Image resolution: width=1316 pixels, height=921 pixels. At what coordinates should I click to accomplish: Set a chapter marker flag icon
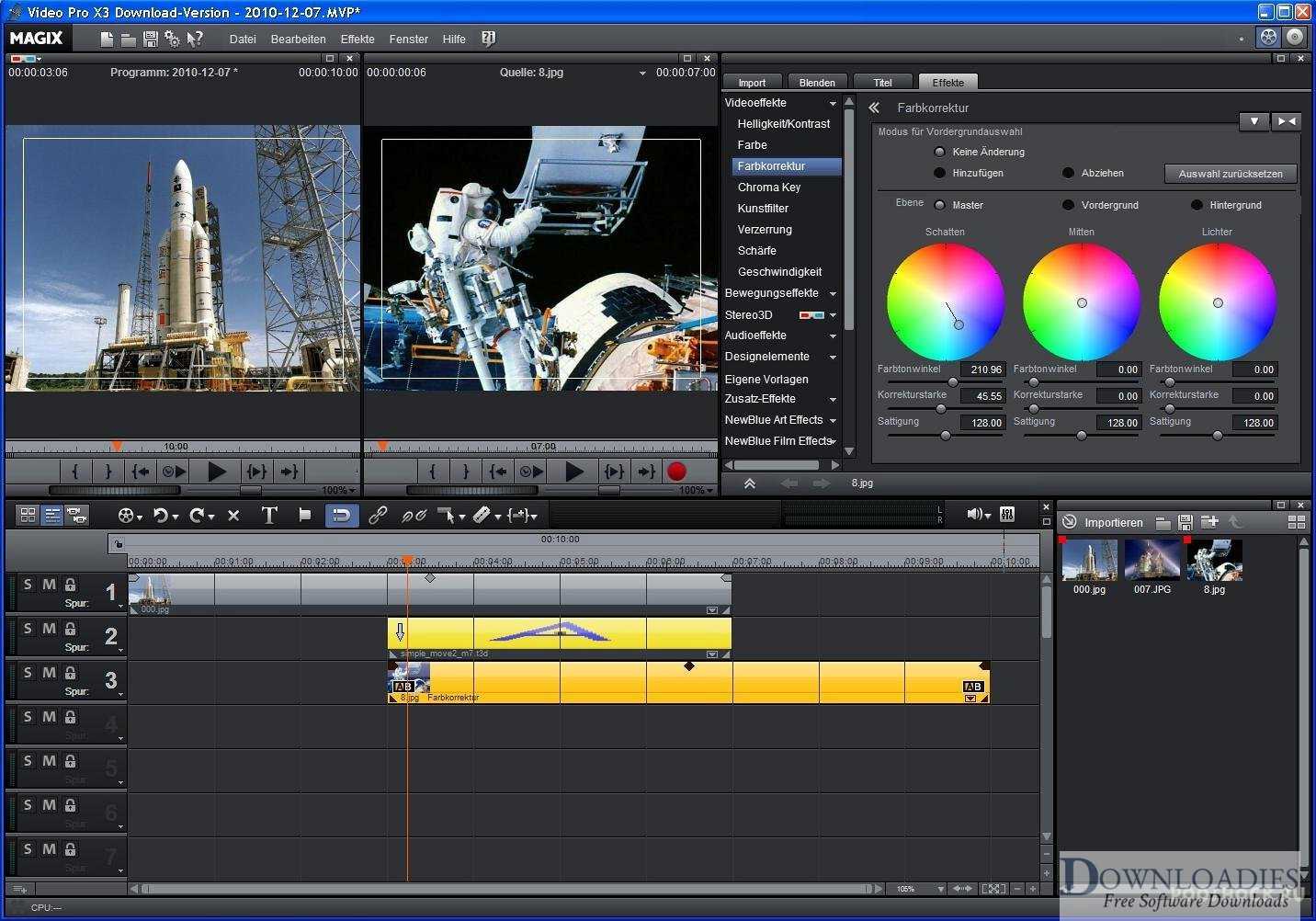[305, 516]
